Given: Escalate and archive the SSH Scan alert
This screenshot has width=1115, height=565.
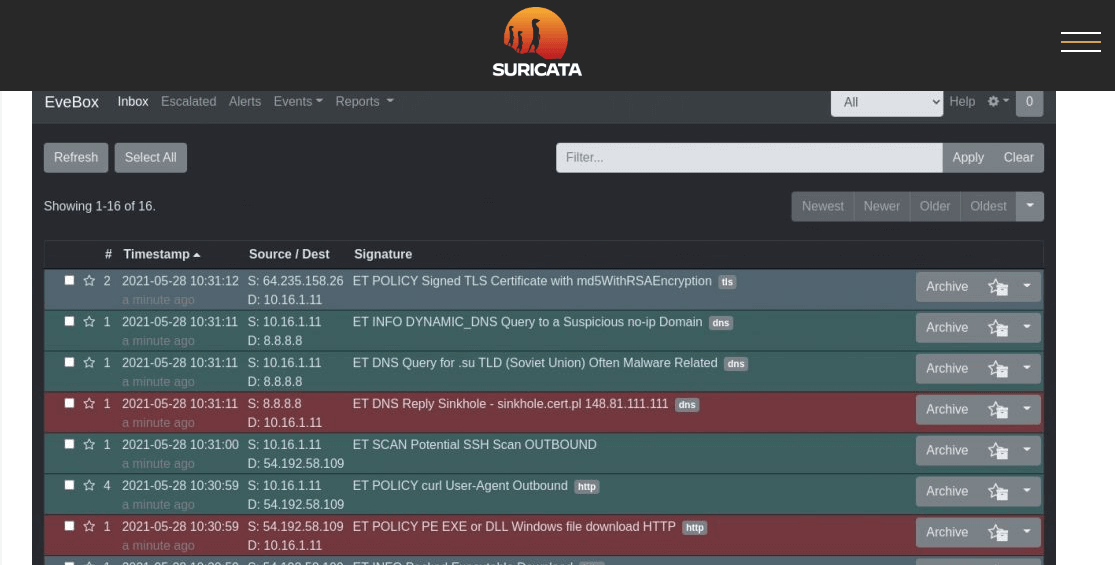Looking at the screenshot, I should pos(998,451).
